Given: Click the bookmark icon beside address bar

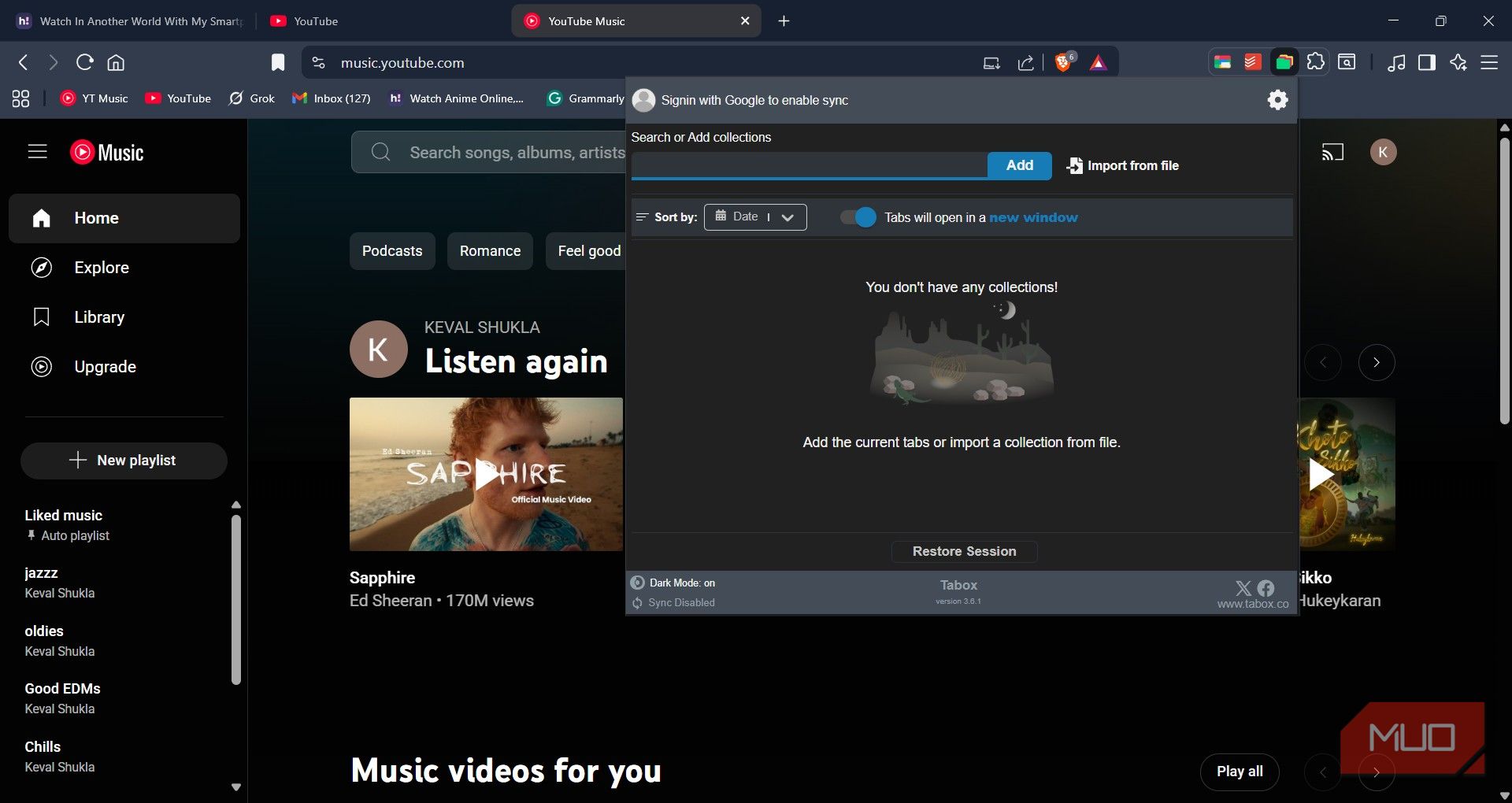Looking at the screenshot, I should (x=277, y=62).
